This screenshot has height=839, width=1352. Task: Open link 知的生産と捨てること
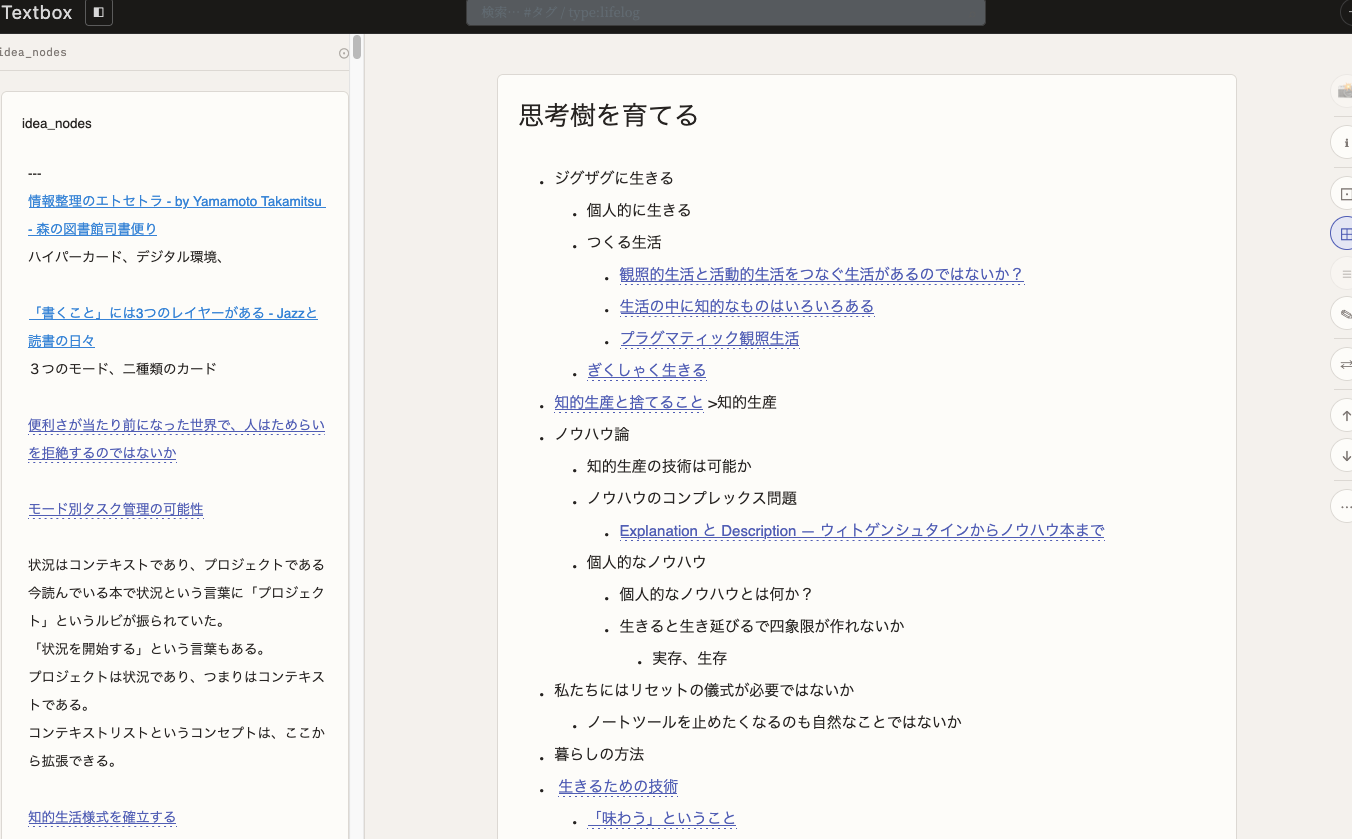(629, 402)
